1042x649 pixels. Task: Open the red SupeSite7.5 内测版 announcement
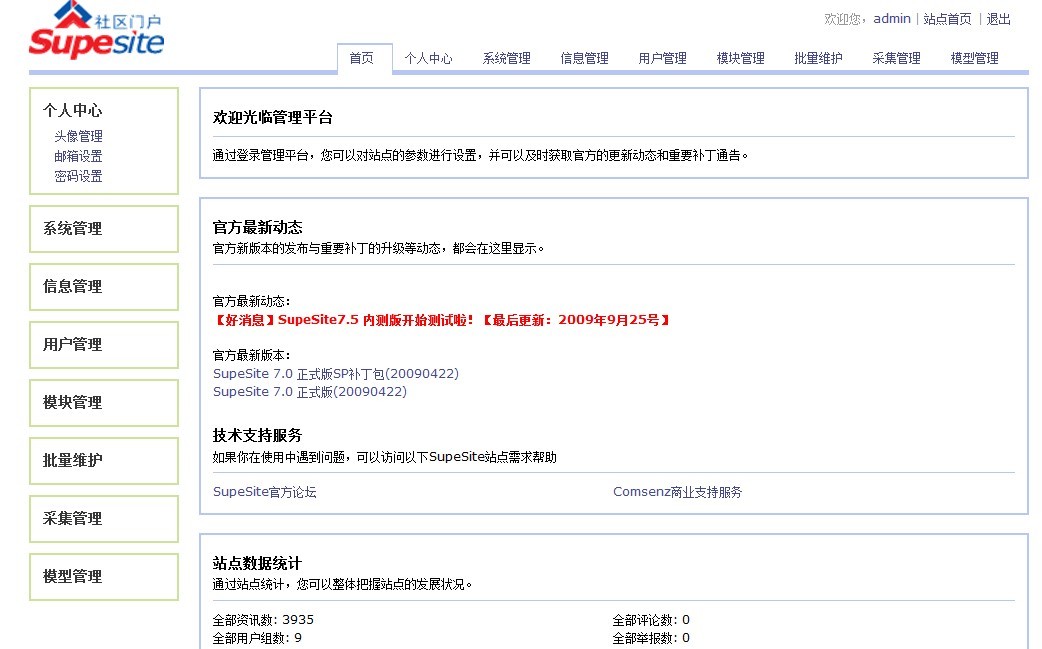point(441,320)
